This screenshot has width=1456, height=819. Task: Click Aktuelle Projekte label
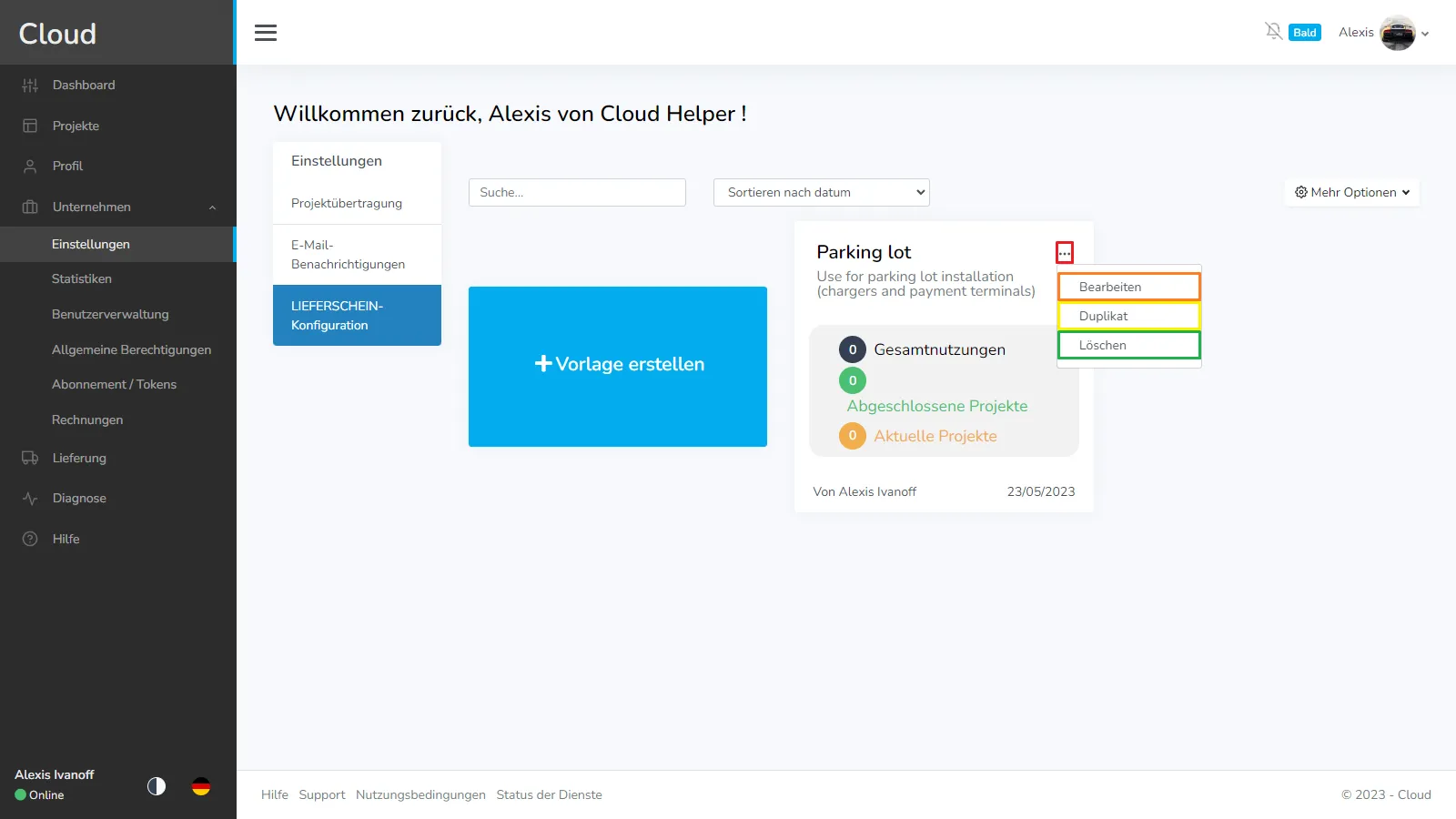coord(935,436)
